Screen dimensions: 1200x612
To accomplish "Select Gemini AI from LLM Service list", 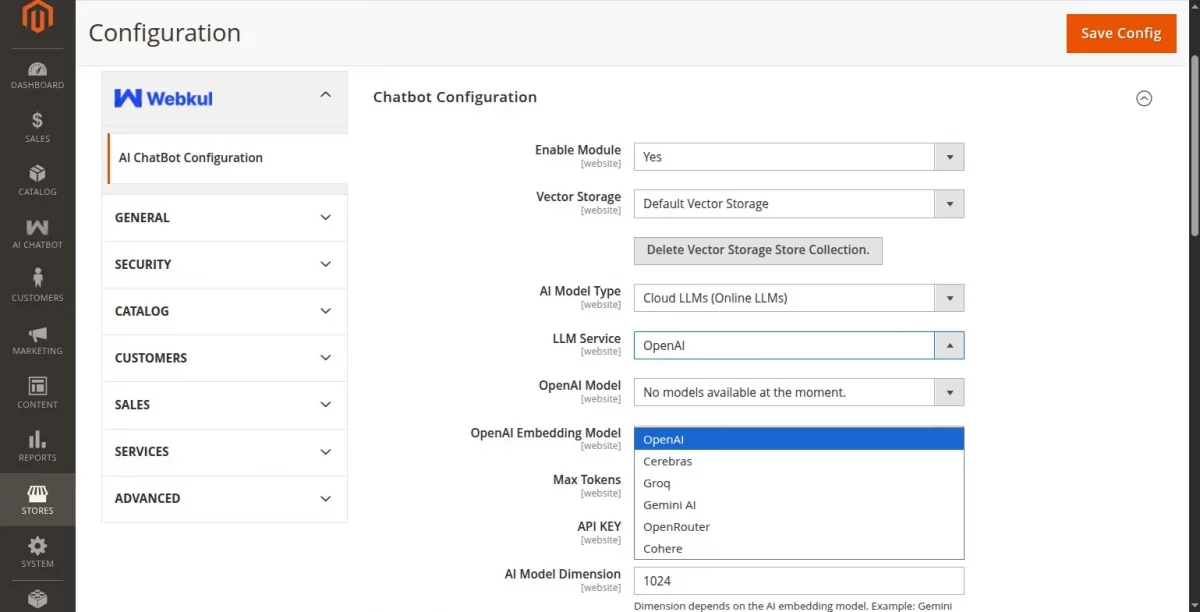I will click(x=670, y=505).
